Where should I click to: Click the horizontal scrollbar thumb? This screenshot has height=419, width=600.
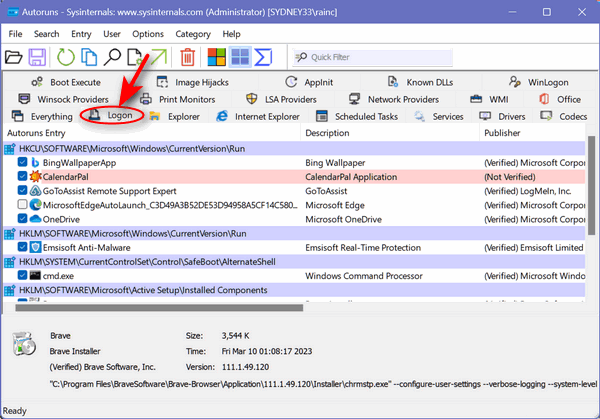pos(159,308)
